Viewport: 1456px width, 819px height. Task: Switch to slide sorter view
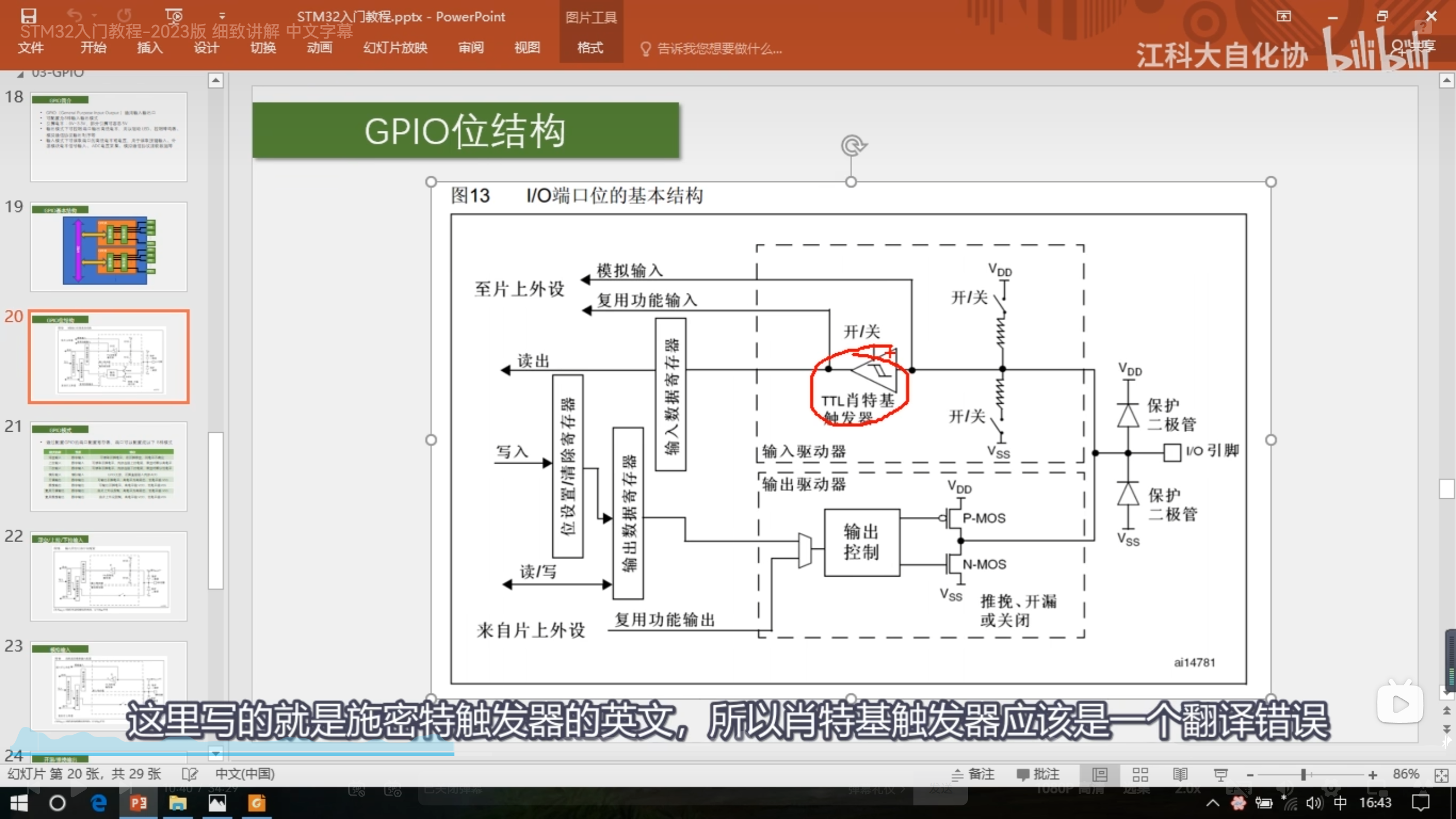(1140, 774)
